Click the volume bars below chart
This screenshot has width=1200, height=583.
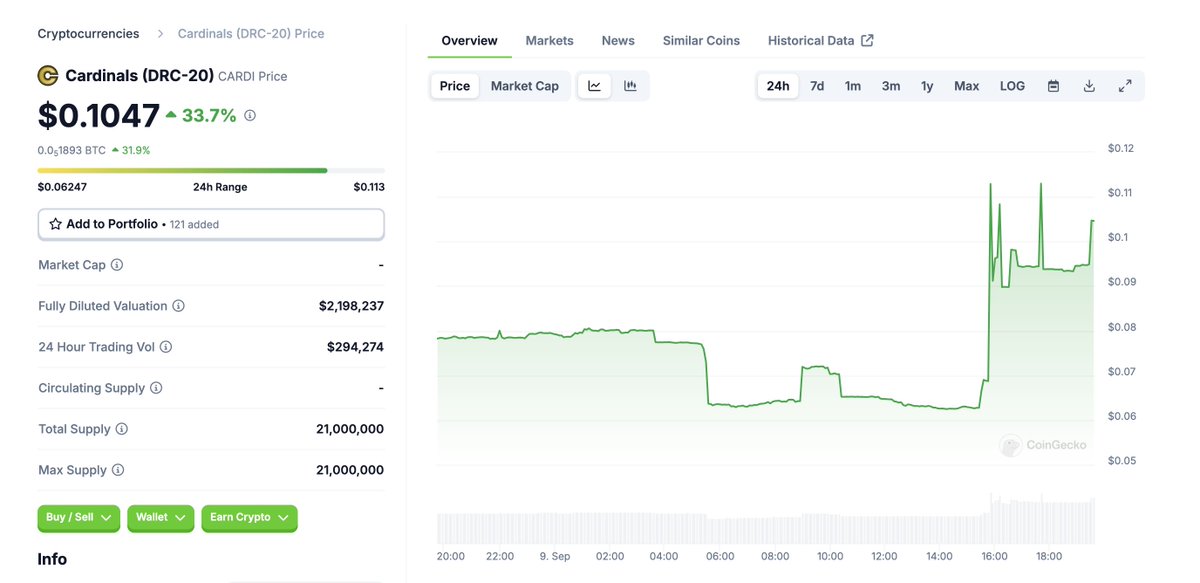765,520
